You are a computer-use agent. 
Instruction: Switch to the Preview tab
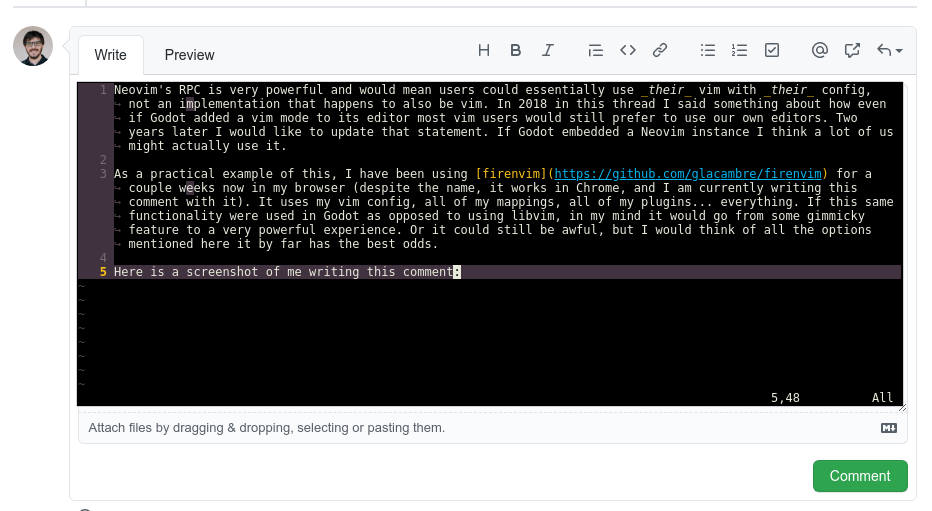tap(189, 55)
